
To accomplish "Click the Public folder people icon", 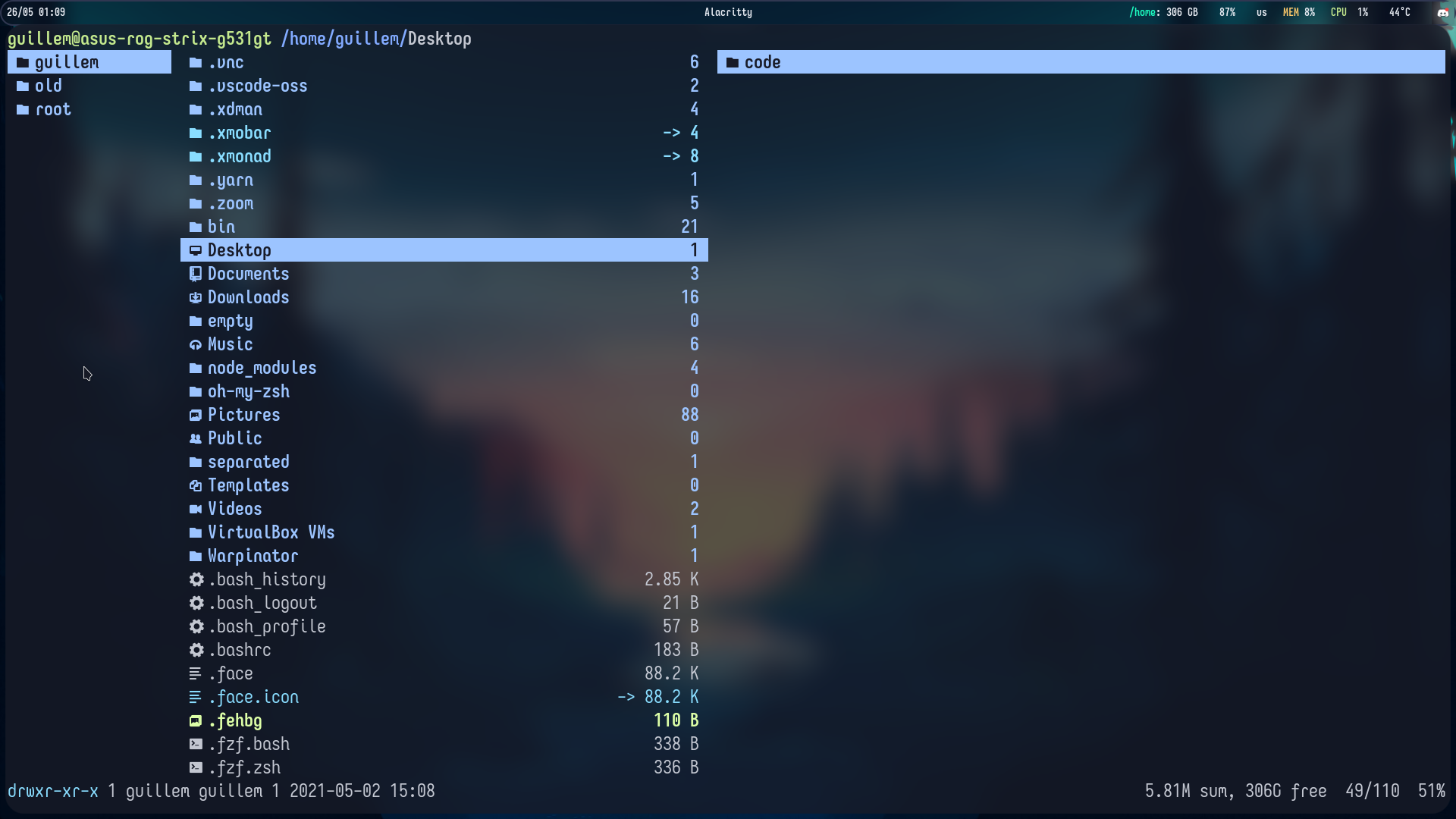I will (x=196, y=439).
